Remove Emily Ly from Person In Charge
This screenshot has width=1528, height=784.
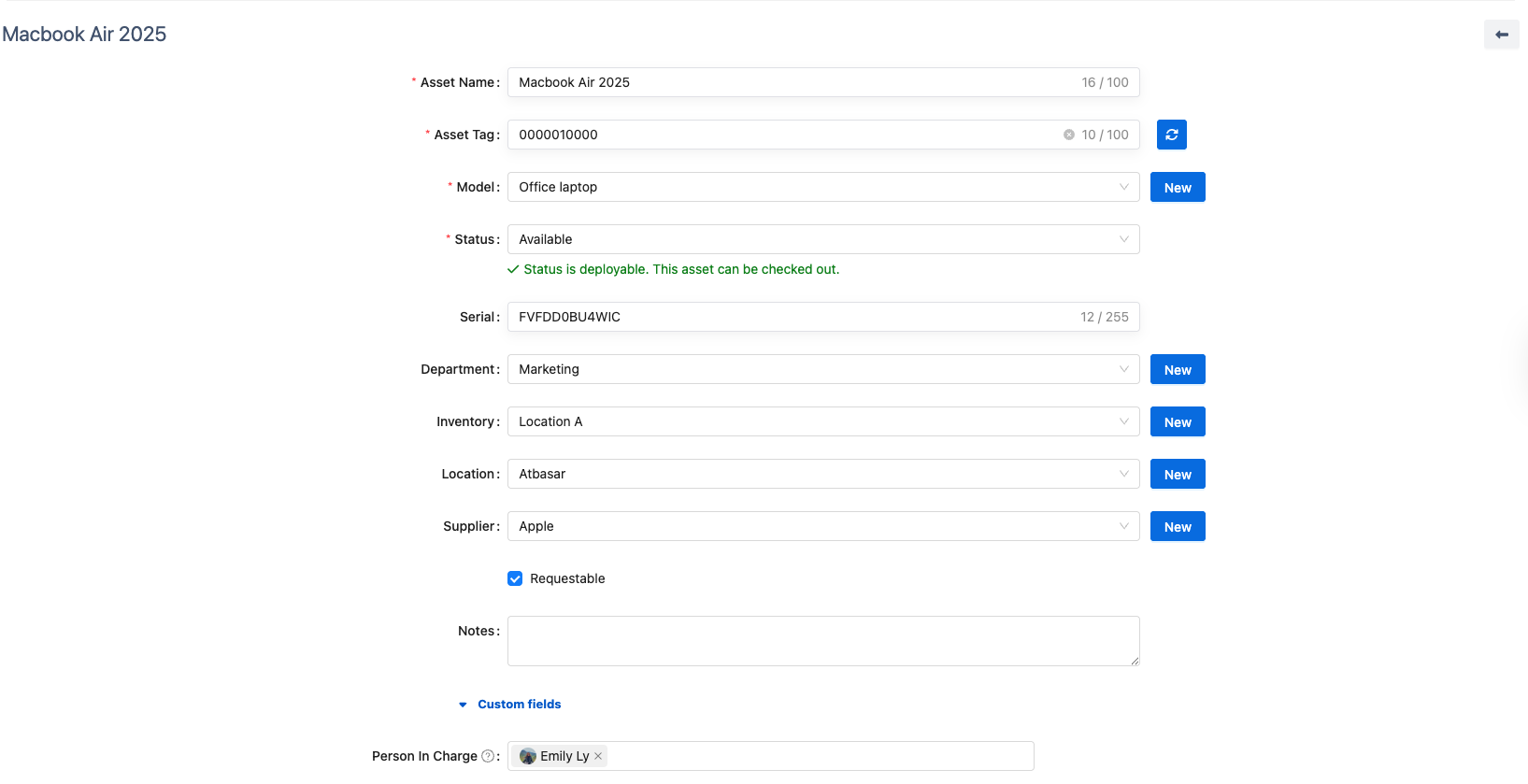tap(598, 756)
